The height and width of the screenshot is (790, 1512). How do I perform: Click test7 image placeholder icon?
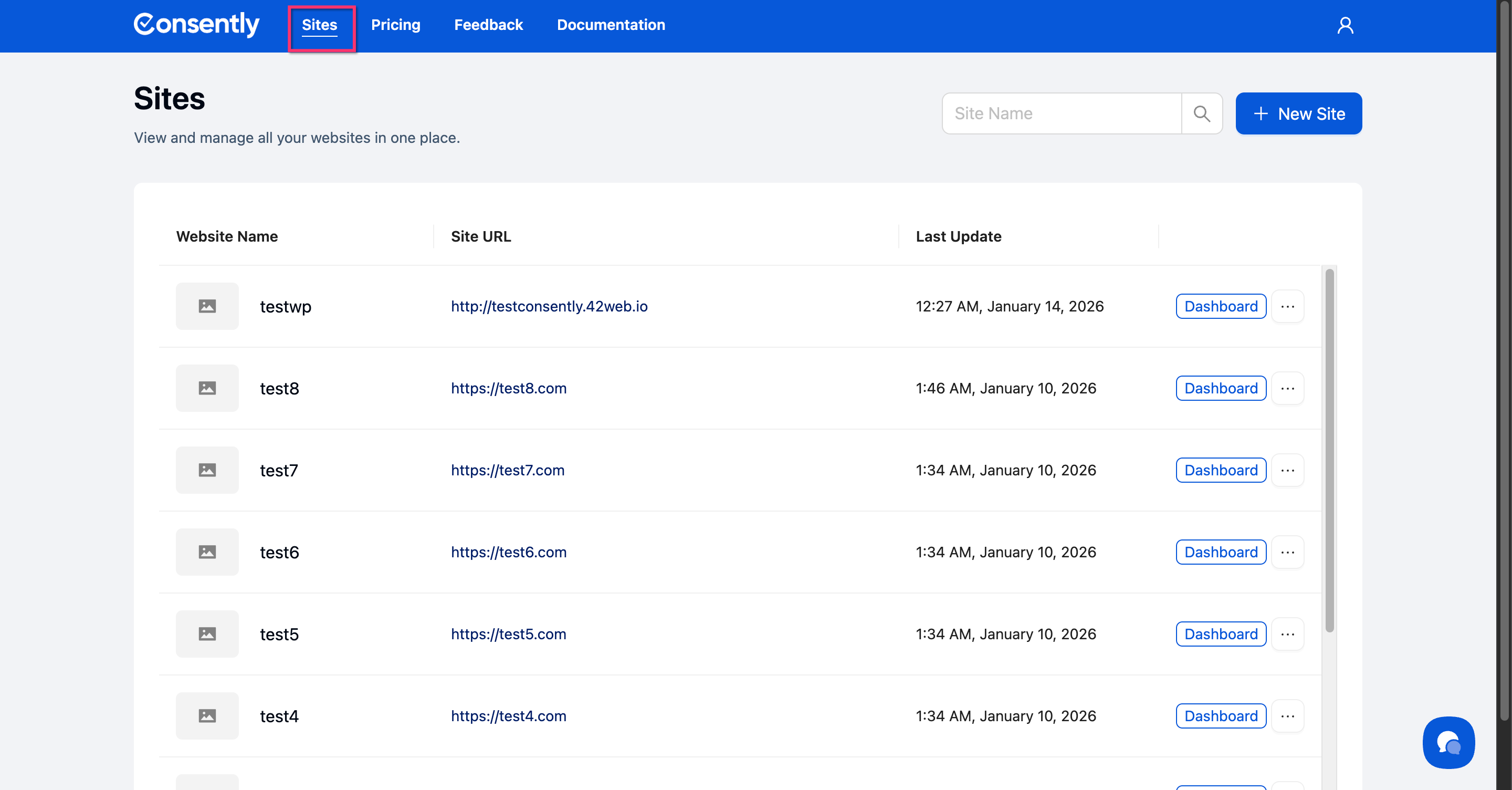click(207, 470)
